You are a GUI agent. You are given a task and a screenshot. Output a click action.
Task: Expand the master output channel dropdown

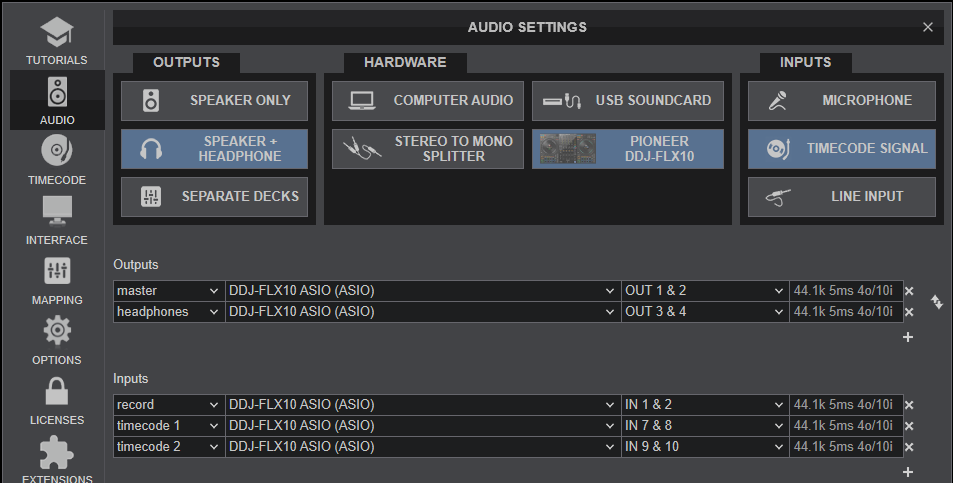coord(704,291)
